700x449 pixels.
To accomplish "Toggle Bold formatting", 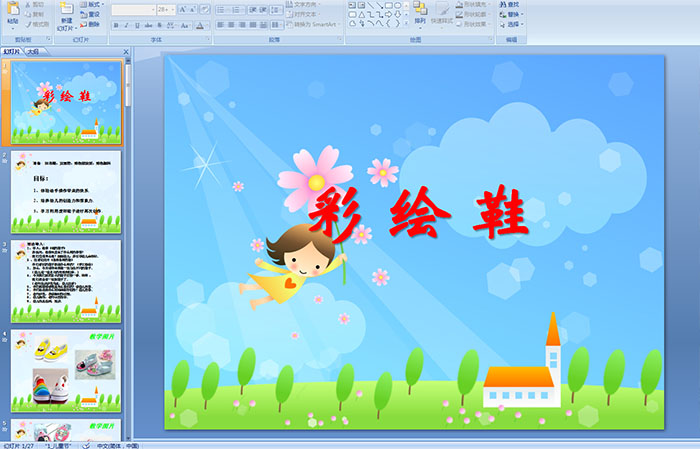I will pos(116,25).
